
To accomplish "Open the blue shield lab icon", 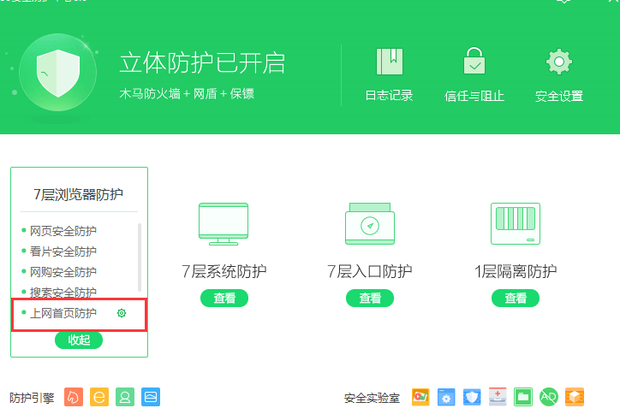I will (x=472, y=397).
